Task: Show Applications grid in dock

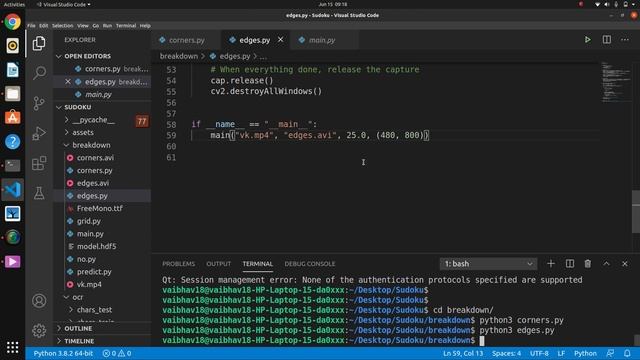Action: pos(13,347)
